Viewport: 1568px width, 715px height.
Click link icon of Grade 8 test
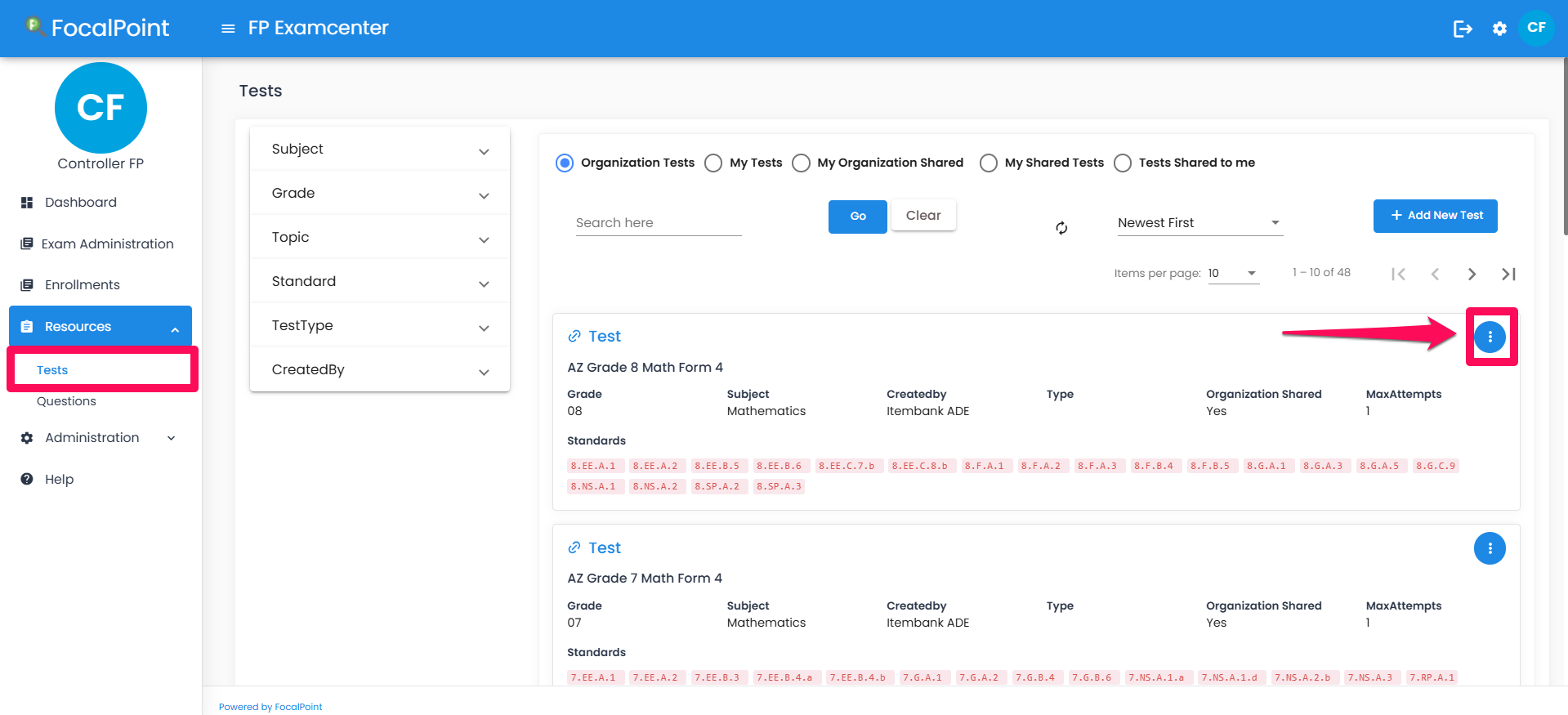574,337
